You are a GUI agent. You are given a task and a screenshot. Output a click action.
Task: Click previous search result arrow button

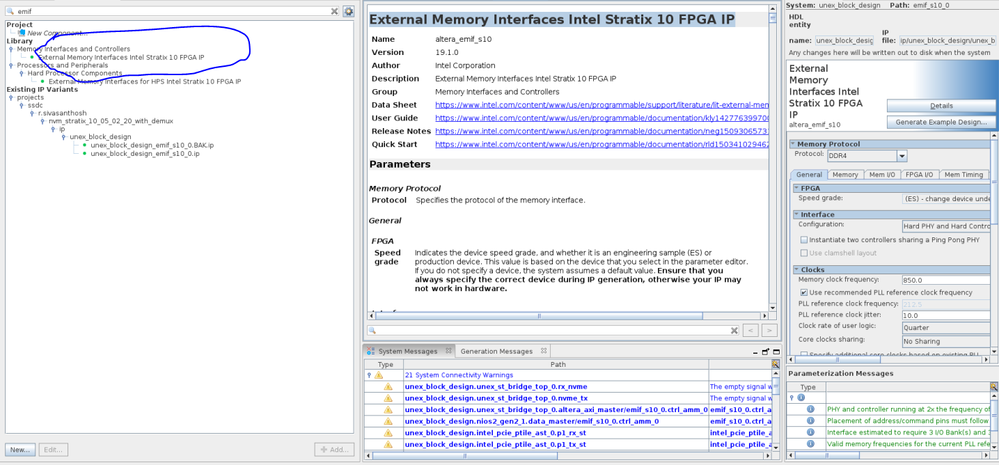coord(750,330)
